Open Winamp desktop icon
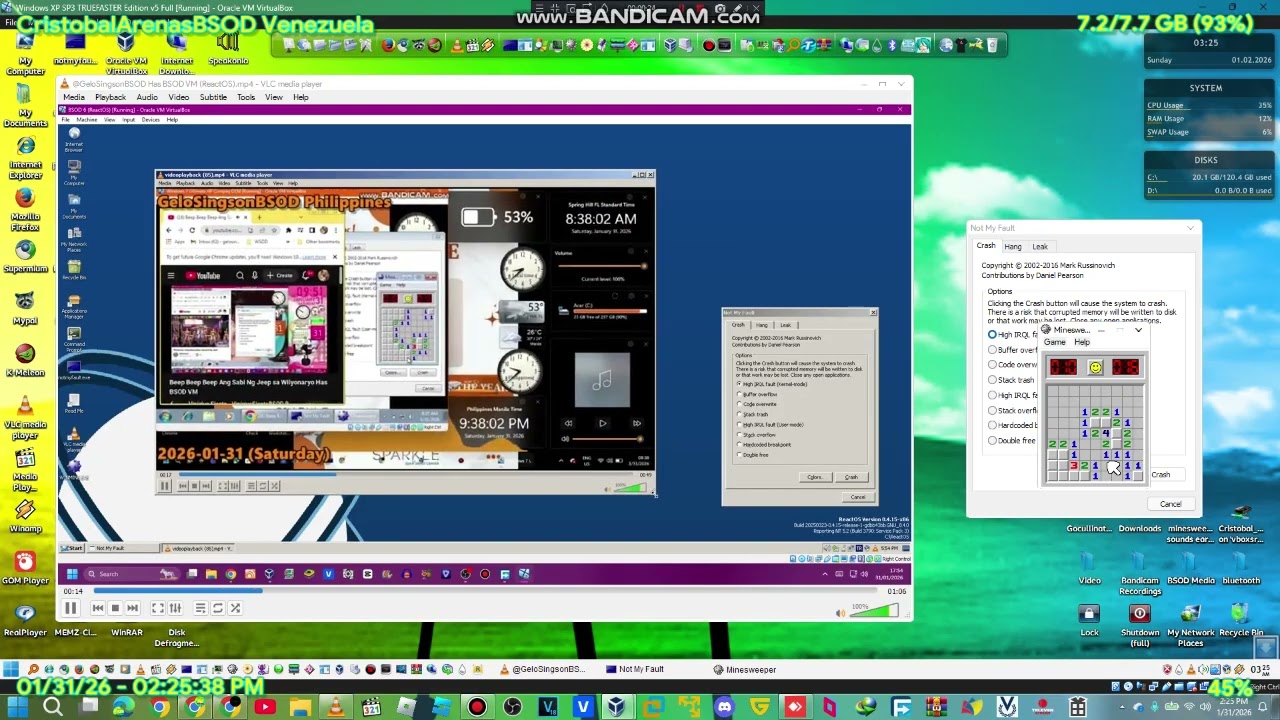The image size is (1280, 720). click(25, 517)
